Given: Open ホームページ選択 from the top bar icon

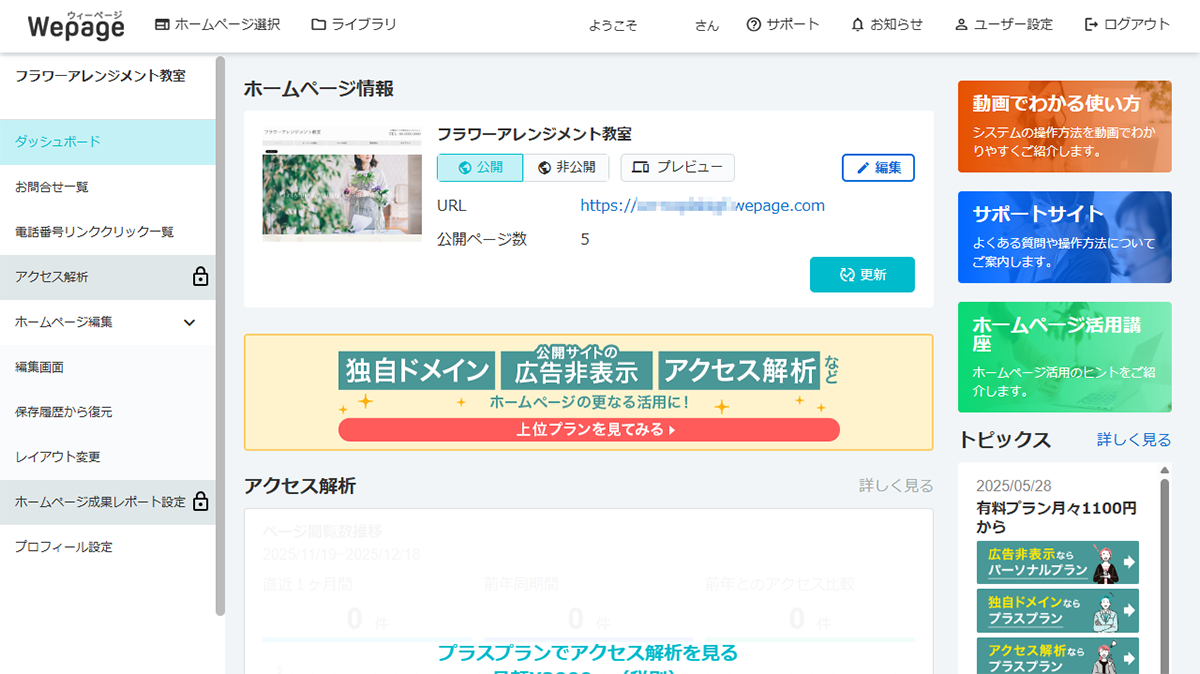Looking at the screenshot, I should [x=161, y=24].
